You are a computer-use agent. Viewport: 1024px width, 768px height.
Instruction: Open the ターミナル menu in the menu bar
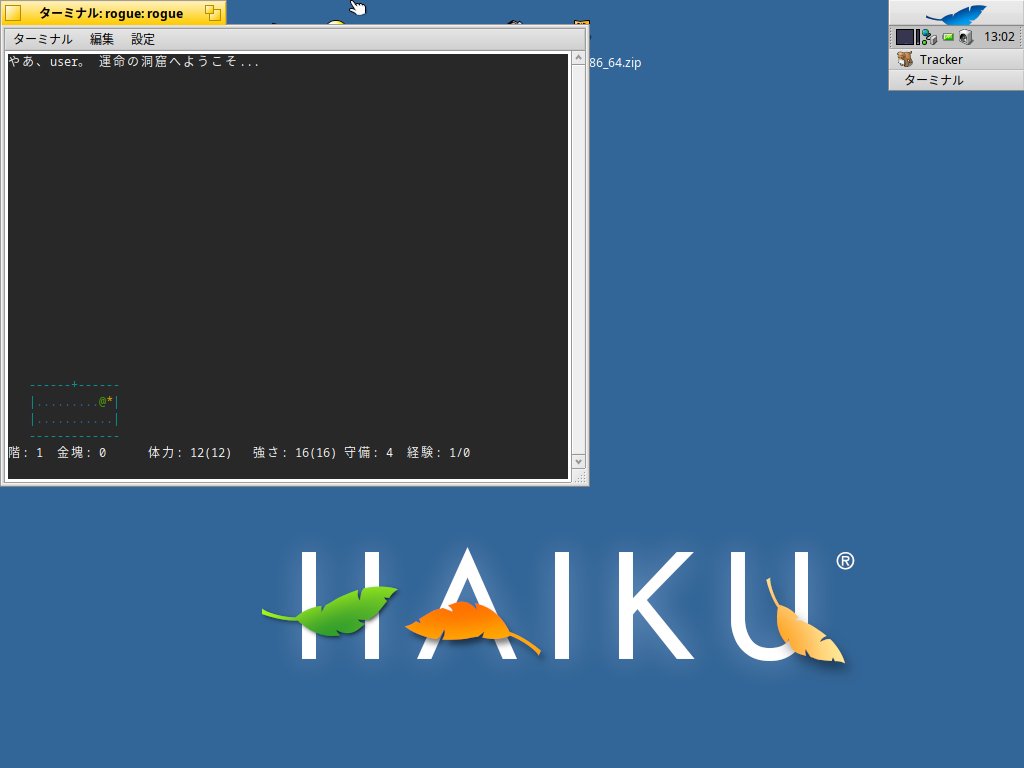(x=42, y=39)
